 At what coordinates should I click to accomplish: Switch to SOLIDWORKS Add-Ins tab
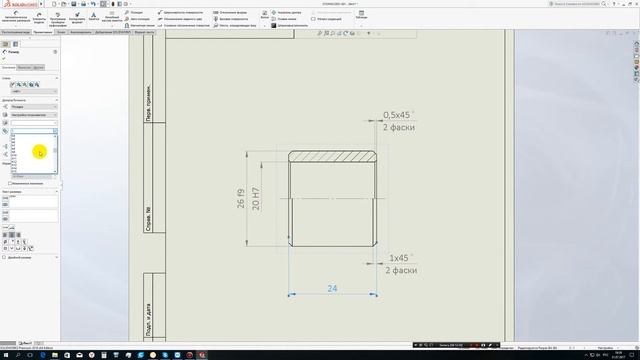tap(113, 32)
